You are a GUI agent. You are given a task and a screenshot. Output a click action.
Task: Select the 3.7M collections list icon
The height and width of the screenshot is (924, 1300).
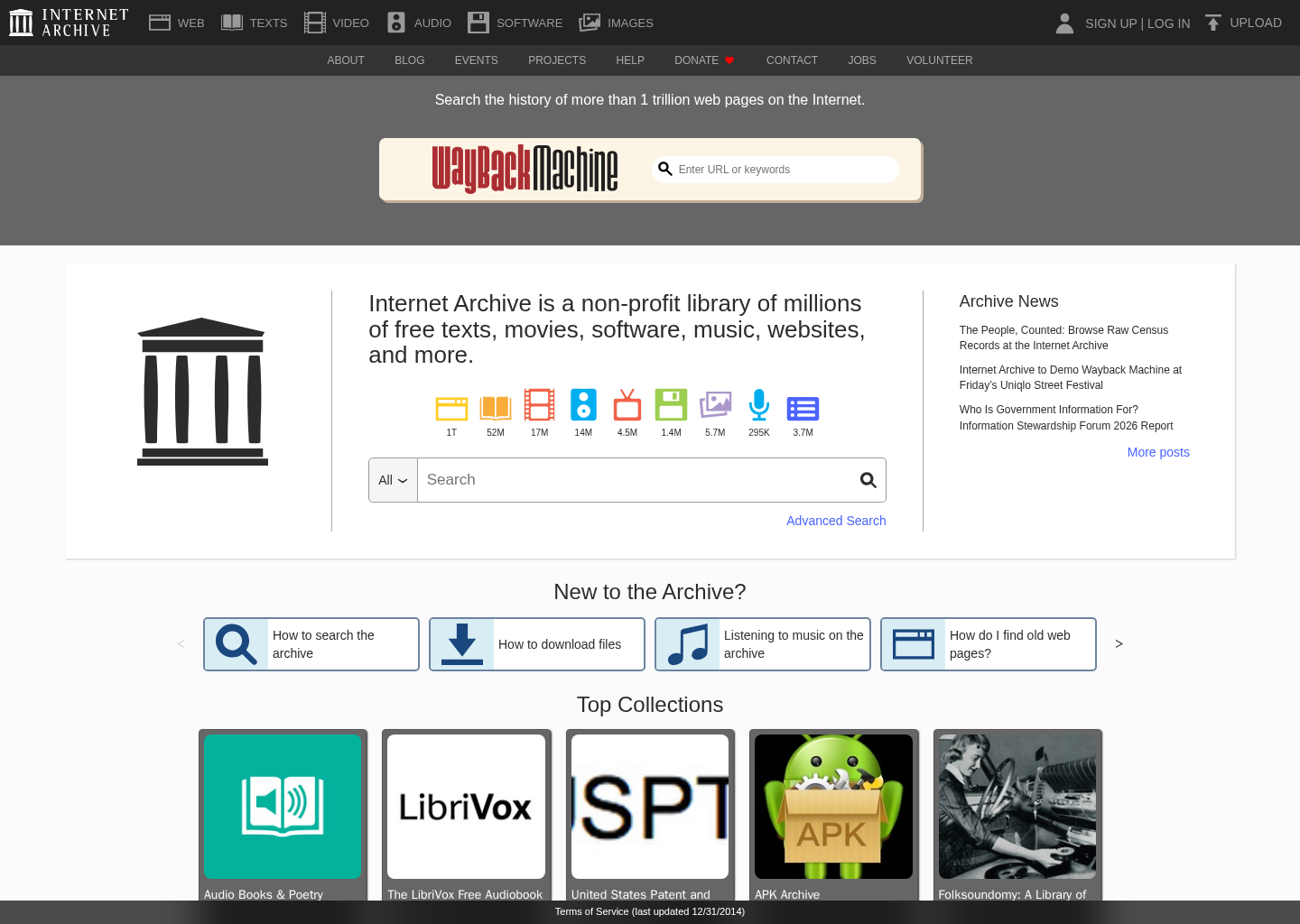pyautogui.click(x=803, y=409)
